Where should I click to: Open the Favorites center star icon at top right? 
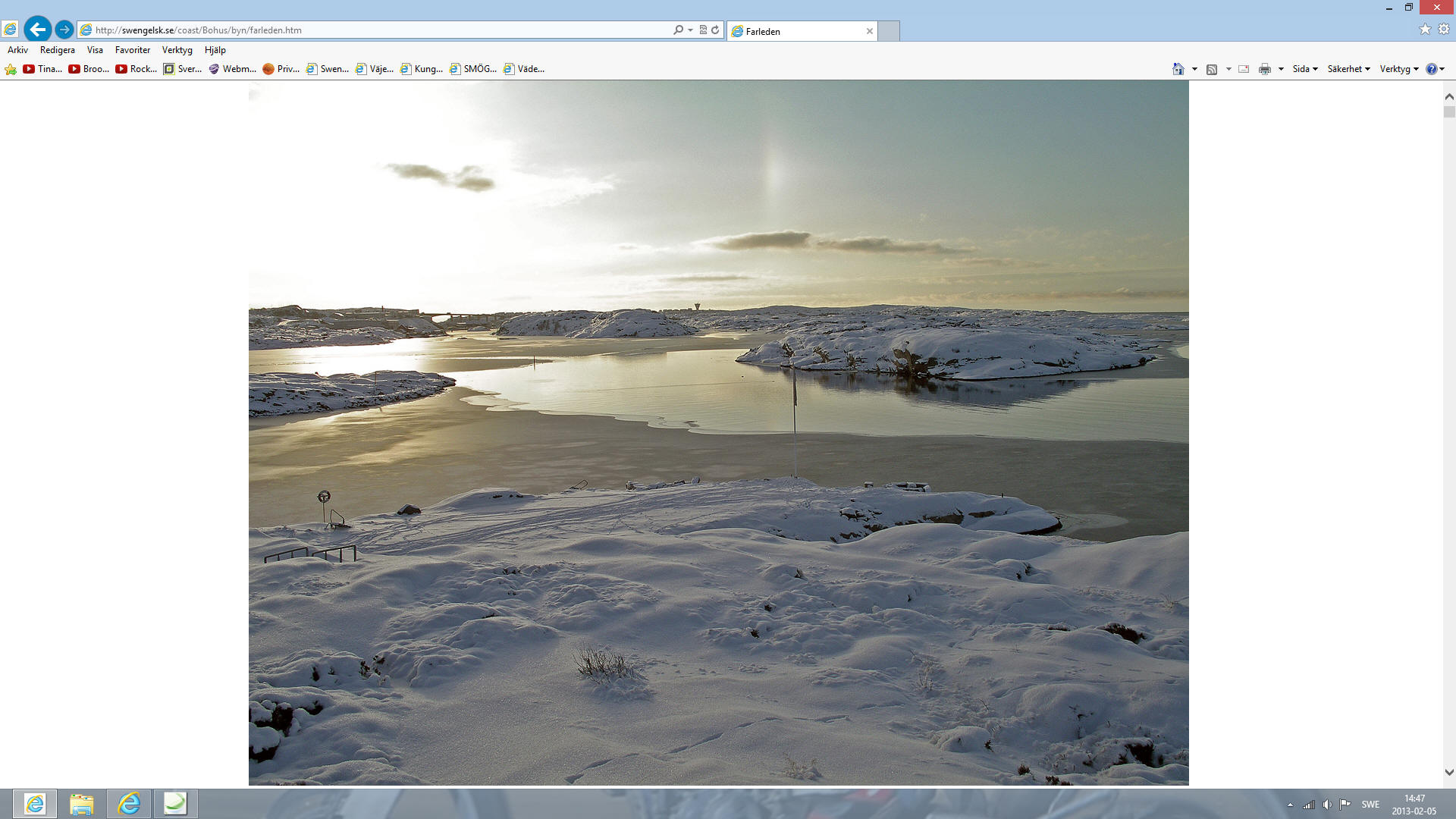click(1425, 29)
